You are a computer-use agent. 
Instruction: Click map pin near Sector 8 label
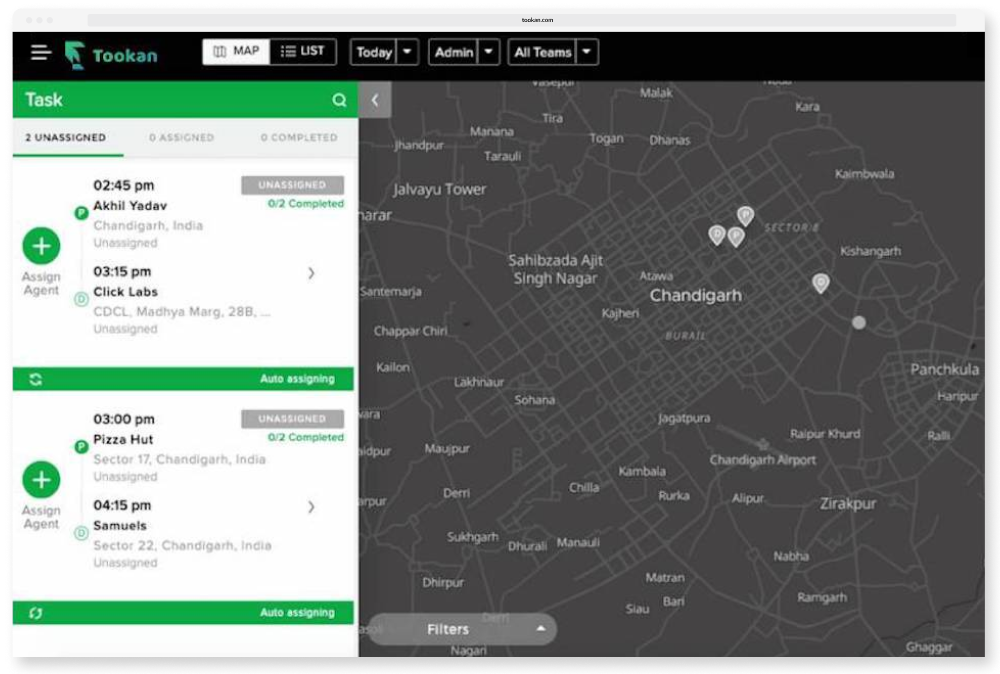pyautogui.click(x=745, y=216)
